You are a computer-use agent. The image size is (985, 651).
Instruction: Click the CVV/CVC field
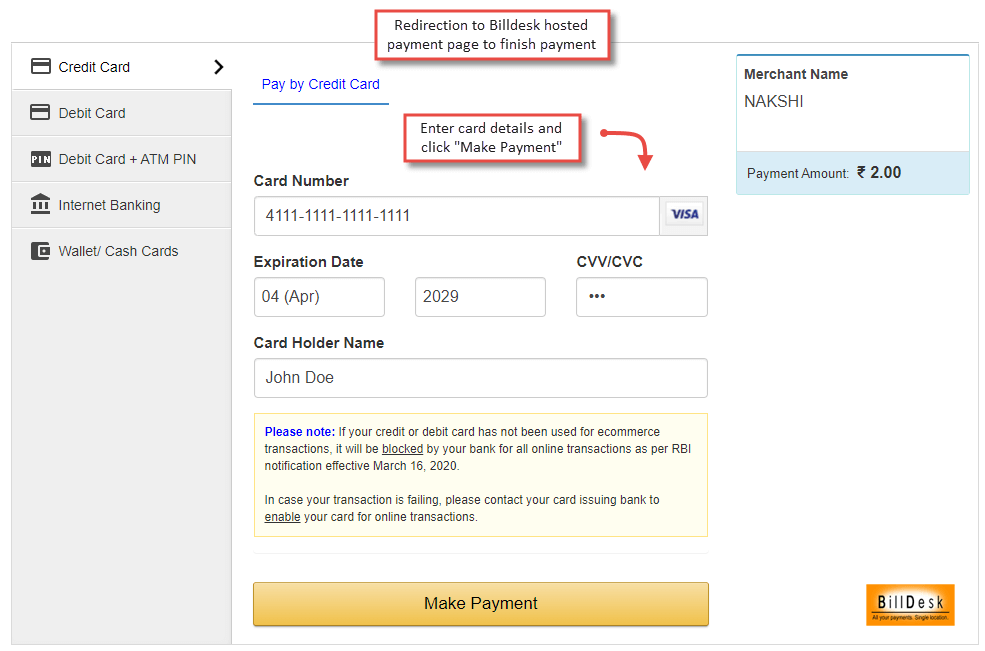(641, 296)
